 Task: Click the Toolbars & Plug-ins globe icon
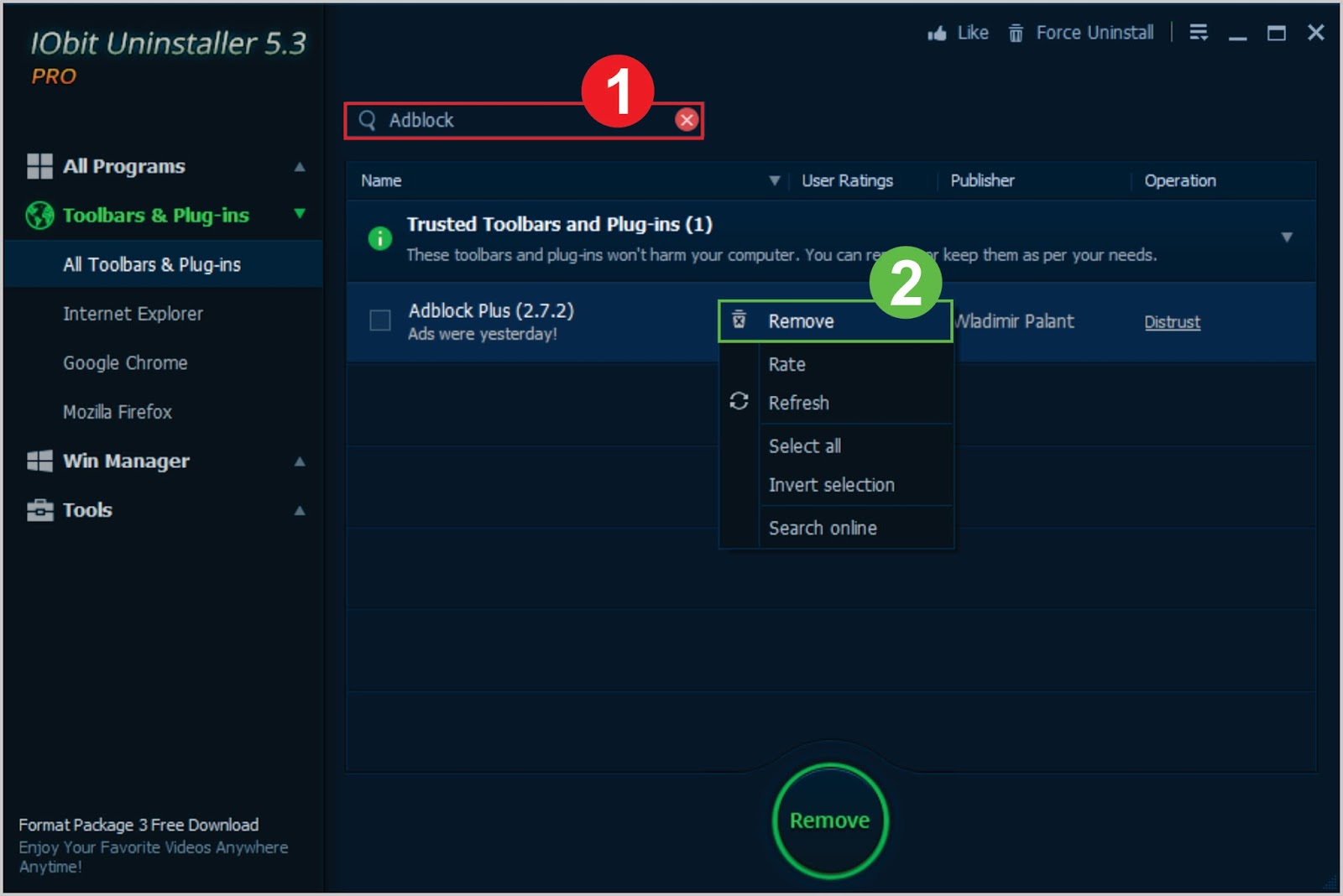pos(39,216)
